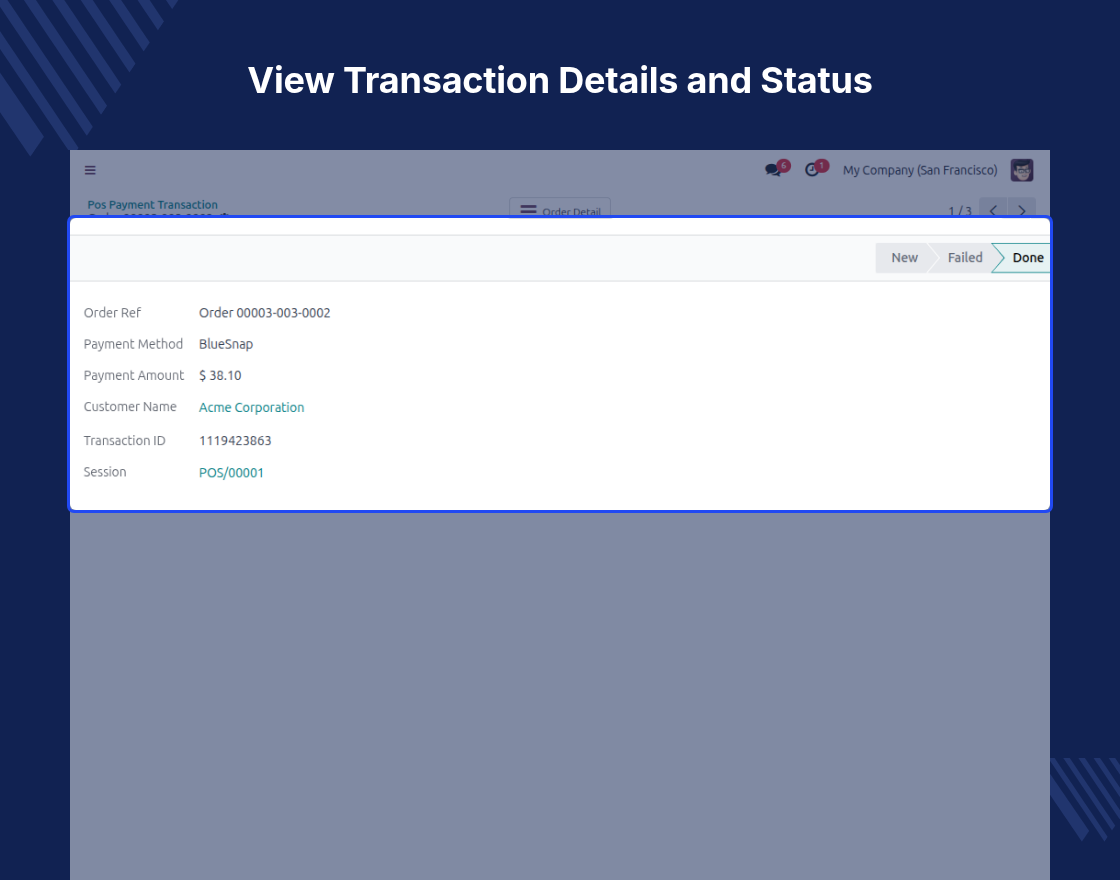
Task: Open Pos Payment Transaction breadcrumb
Action: coord(153,204)
